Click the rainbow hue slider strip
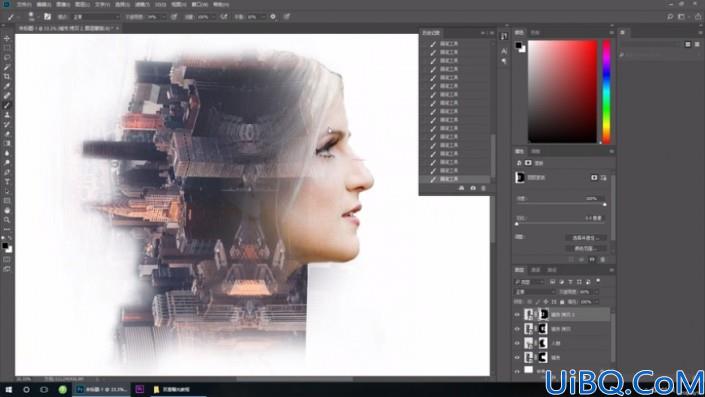 pyautogui.click(x=606, y=91)
